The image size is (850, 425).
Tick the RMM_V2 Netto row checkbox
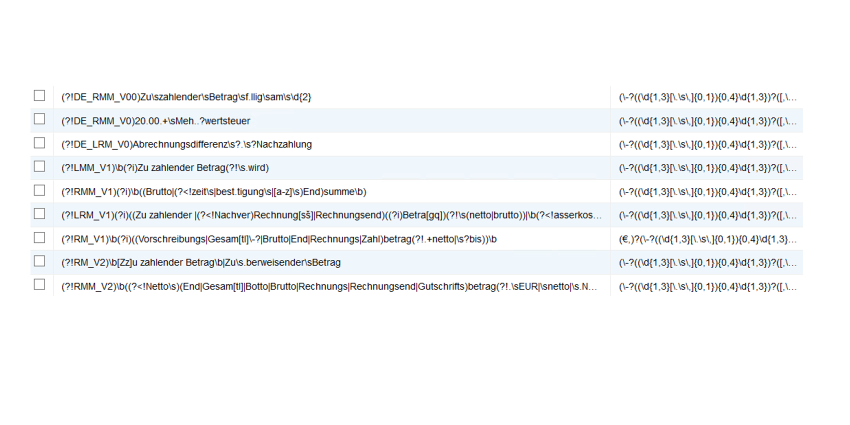[x=39, y=284]
